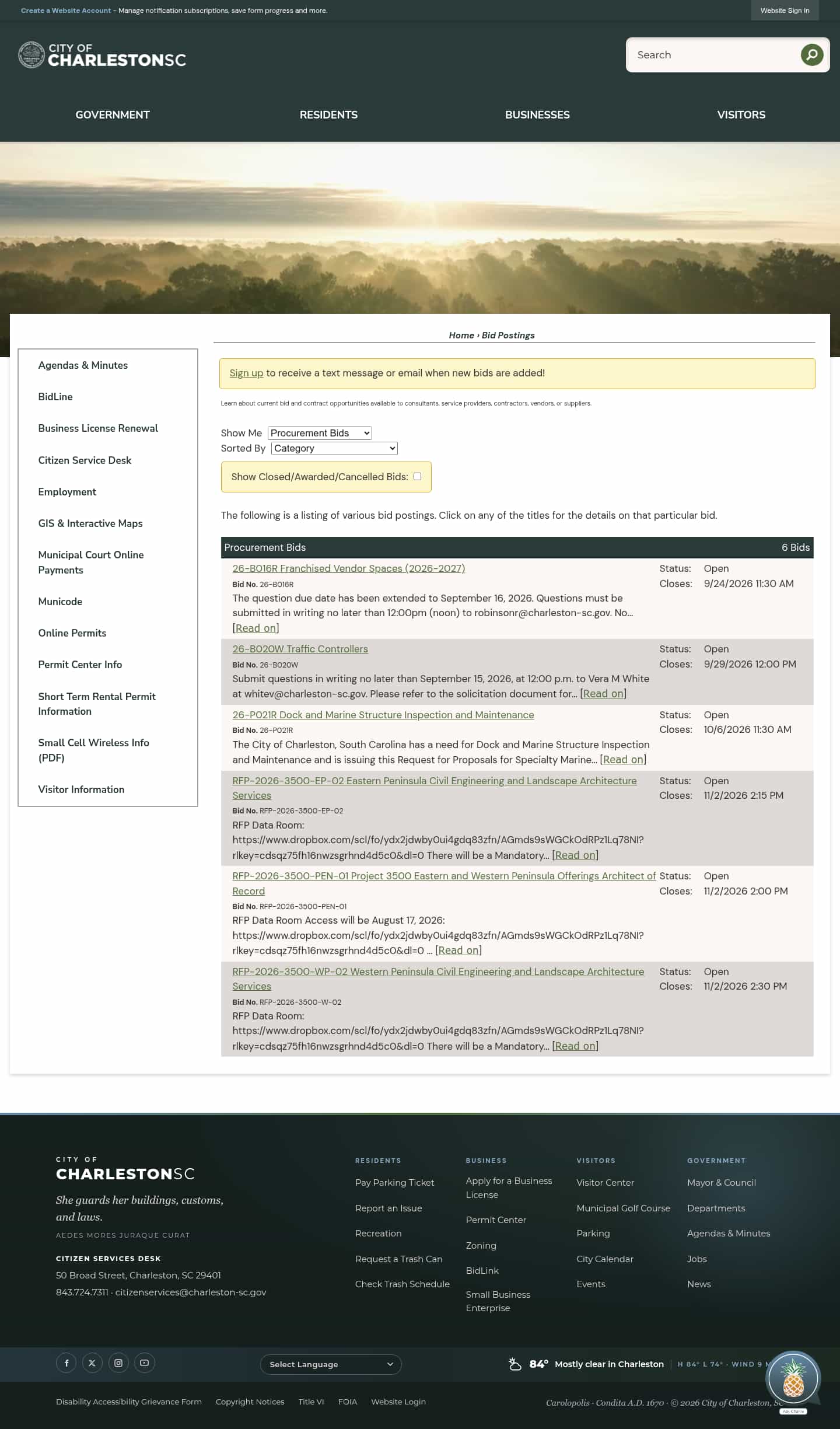Open the Facebook icon in footer

(x=66, y=1363)
